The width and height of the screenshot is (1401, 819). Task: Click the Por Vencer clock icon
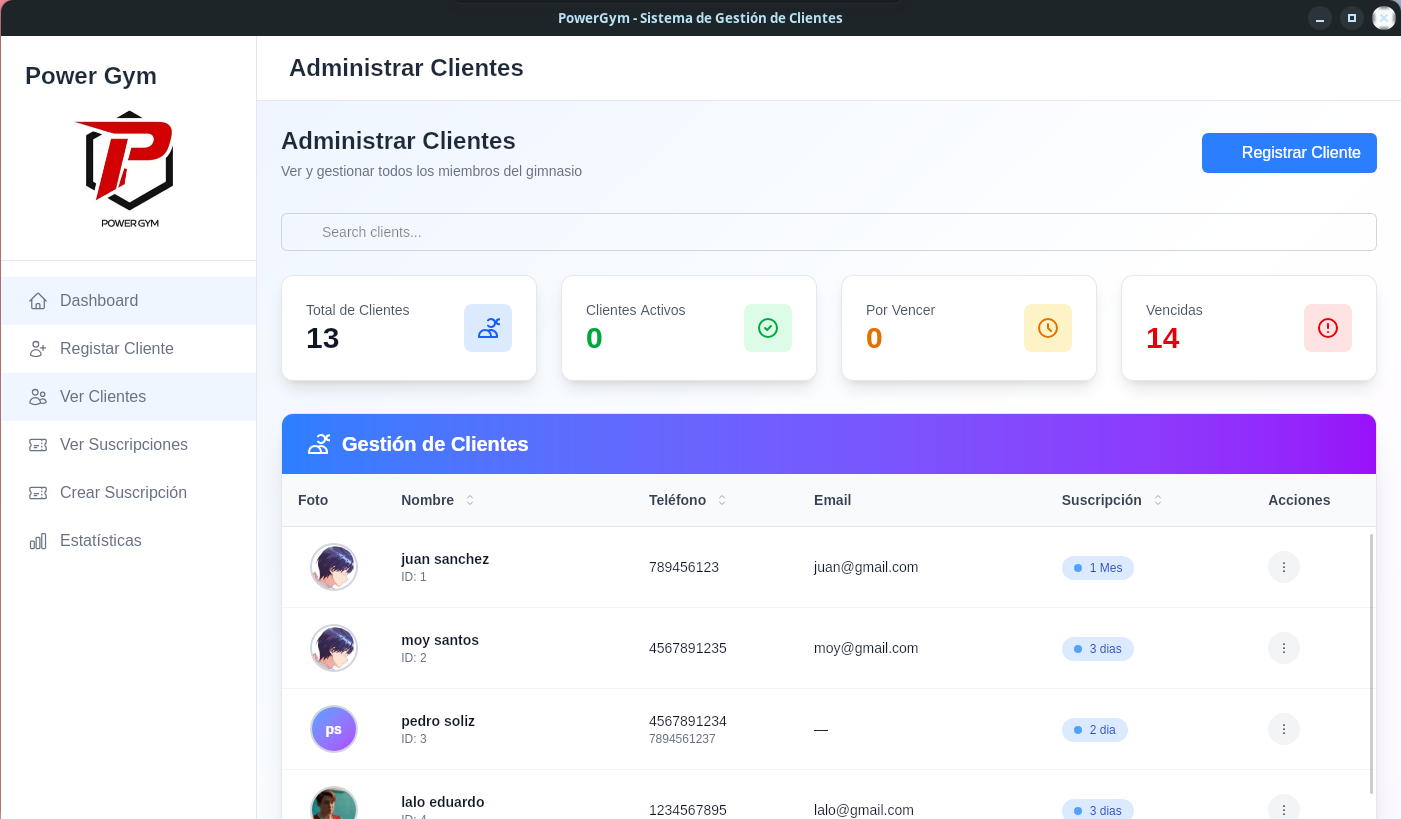(x=1048, y=328)
